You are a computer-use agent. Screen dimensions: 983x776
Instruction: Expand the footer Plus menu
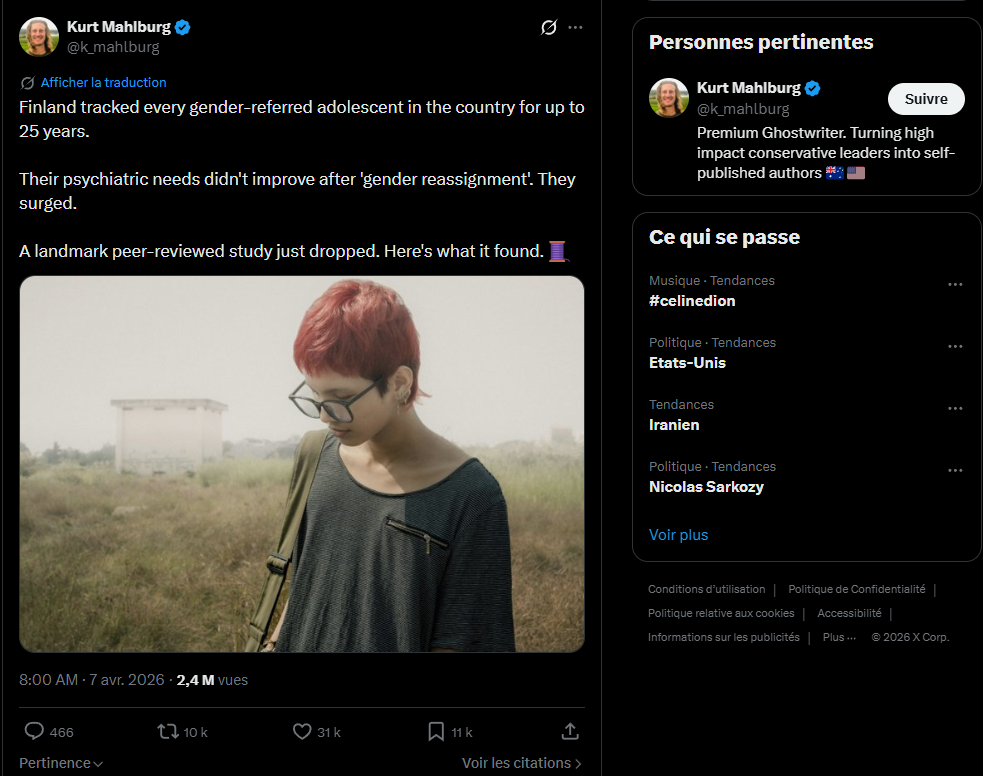839,637
